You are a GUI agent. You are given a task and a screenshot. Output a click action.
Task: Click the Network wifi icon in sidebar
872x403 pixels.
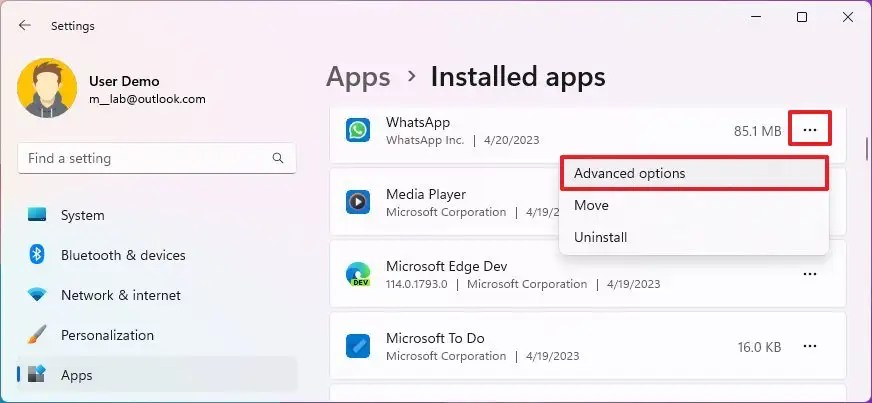point(37,295)
